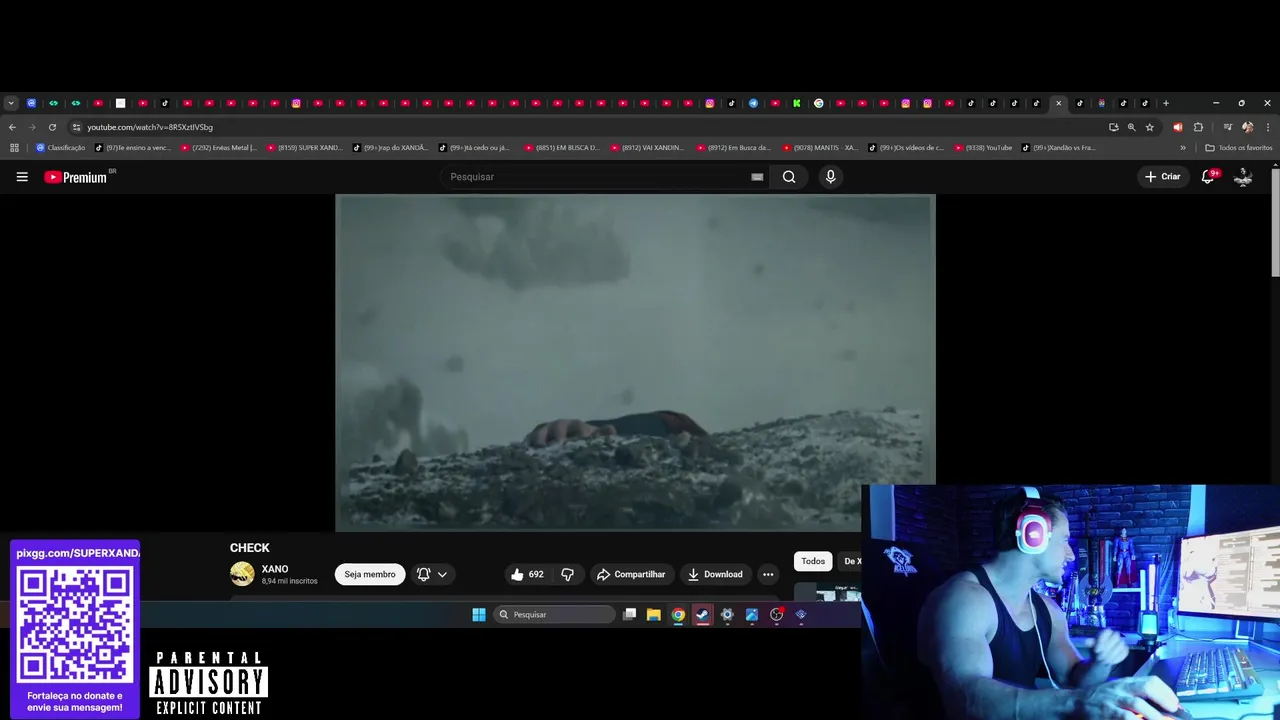Open the Enéas Metal bookmark

(x=219, y=148)
